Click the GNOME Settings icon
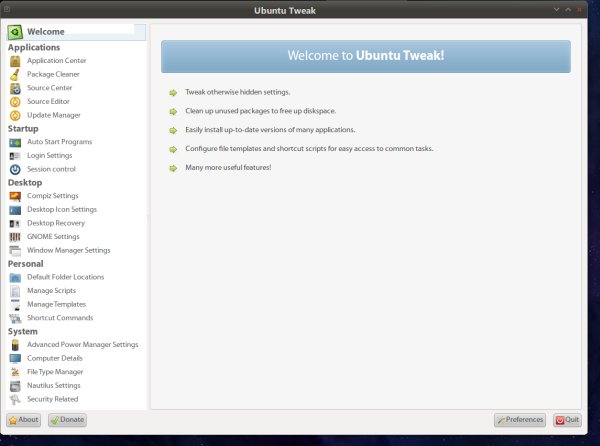Viewport: 600px width, 446px height. pos(15,237)
